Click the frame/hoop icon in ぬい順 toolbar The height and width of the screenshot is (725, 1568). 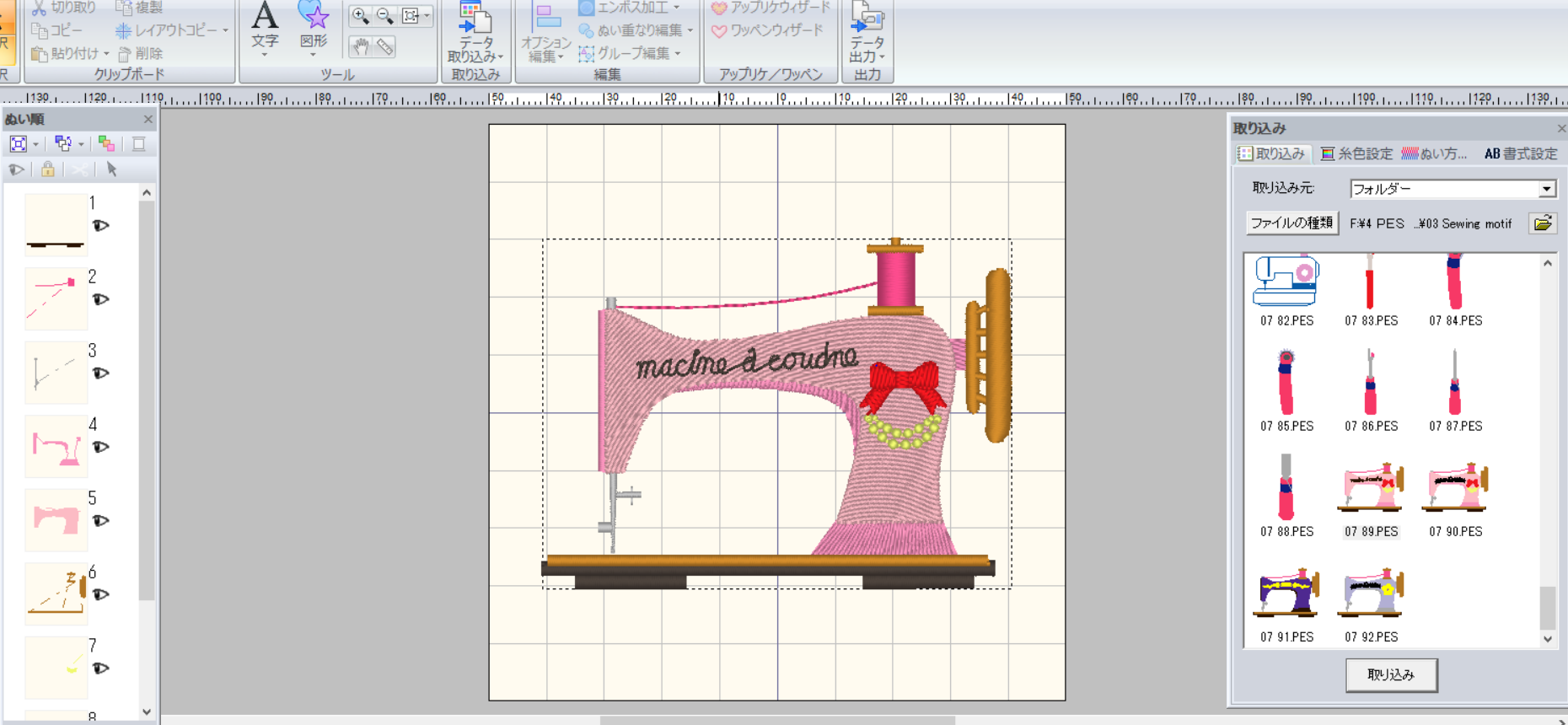pos(139,144)
